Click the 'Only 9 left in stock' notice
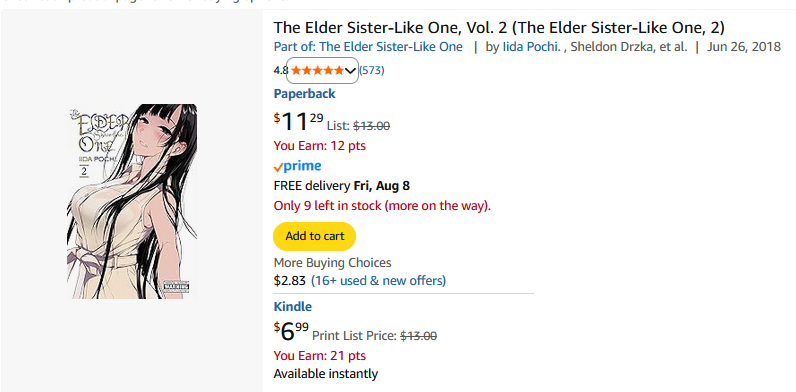The image size is (796, 392). click(382, 206)
